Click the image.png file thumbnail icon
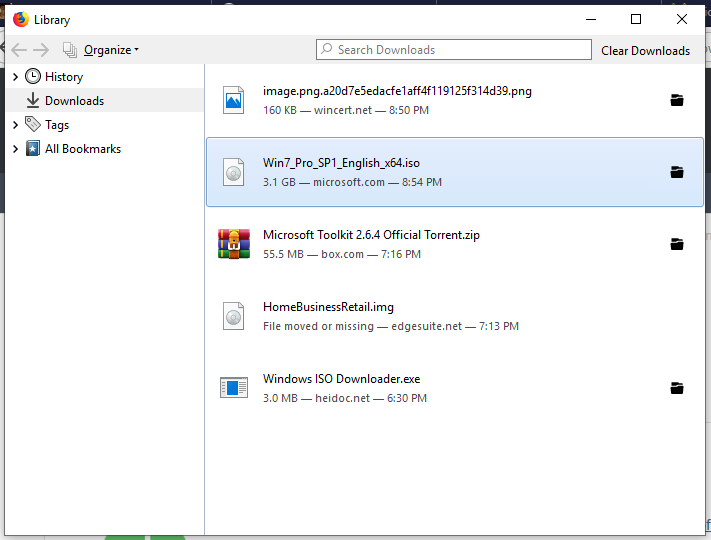Viewport: 711px width, 540px height. [234, 100]
